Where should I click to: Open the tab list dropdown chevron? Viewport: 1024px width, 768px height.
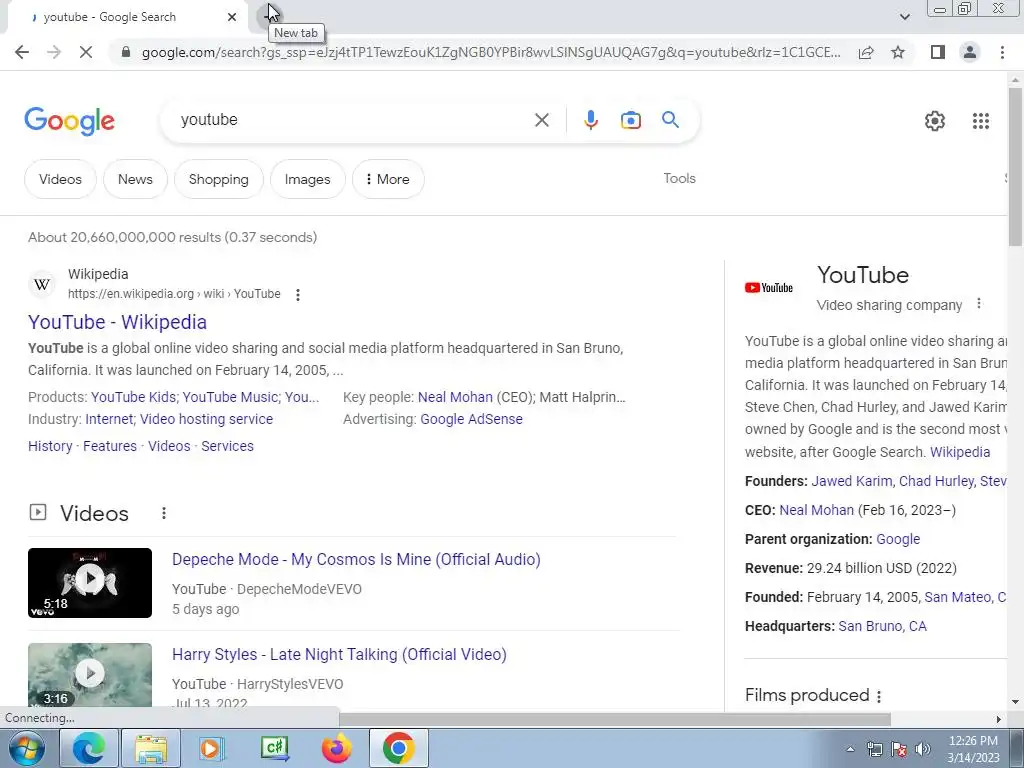pyautogui.click(x=904, y=17)
